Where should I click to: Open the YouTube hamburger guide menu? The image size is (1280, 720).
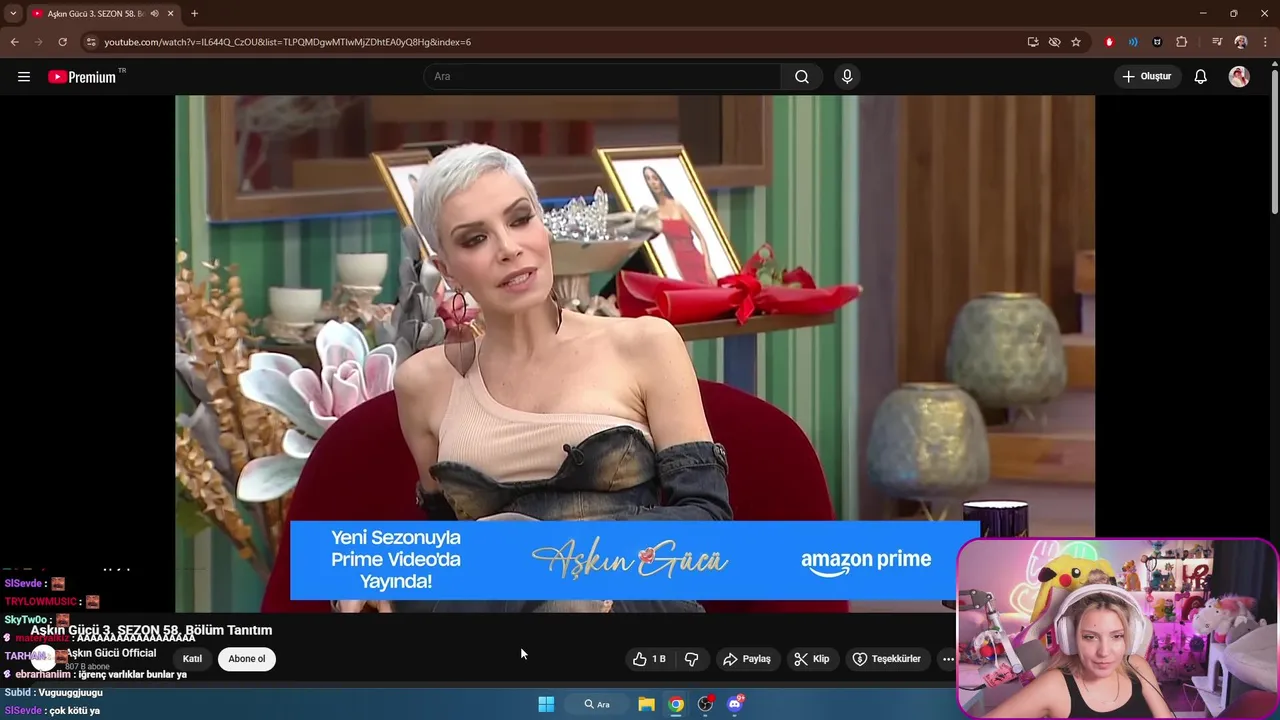(x=24, y=77)
